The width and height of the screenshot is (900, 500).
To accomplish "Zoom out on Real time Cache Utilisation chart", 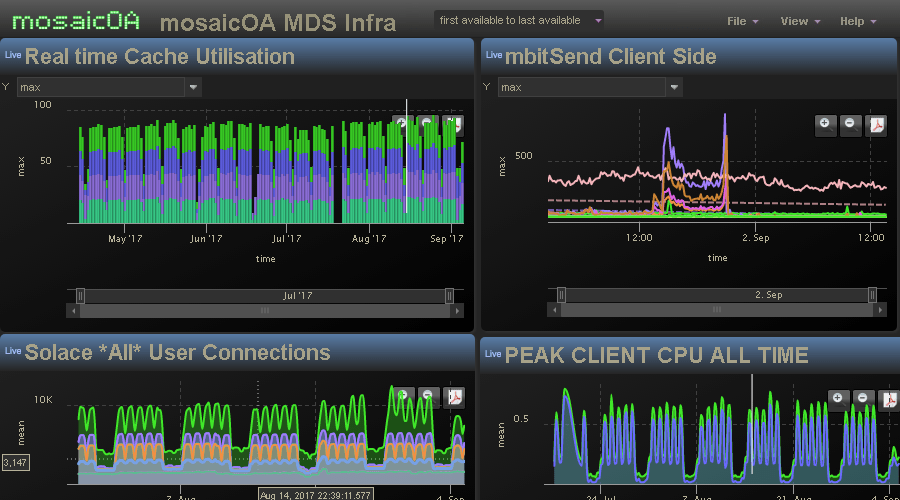I will tap(426, 125).
